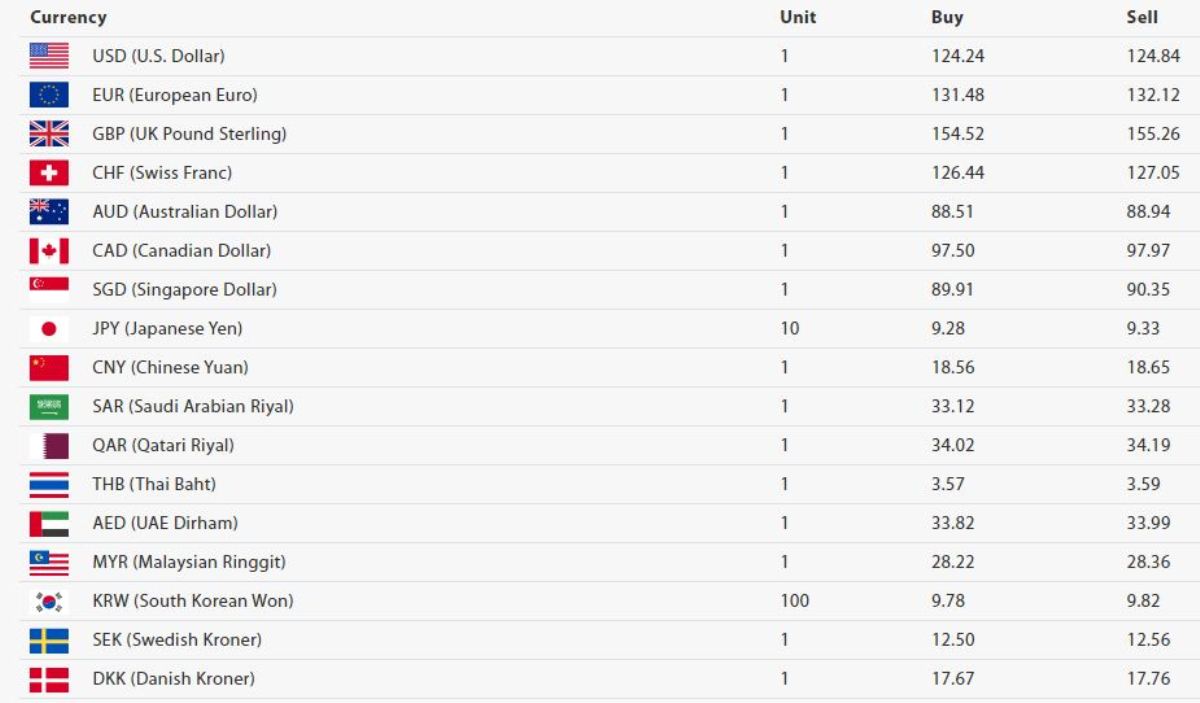Select the GBP buy rate 154.52

pyautogui.click(x=958, y=134)
